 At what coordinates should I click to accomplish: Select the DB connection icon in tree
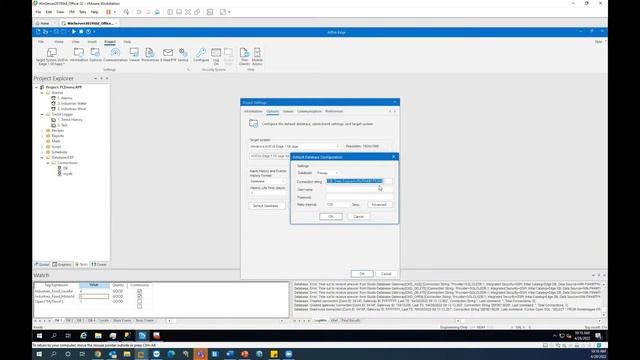[x=59, y=168]
